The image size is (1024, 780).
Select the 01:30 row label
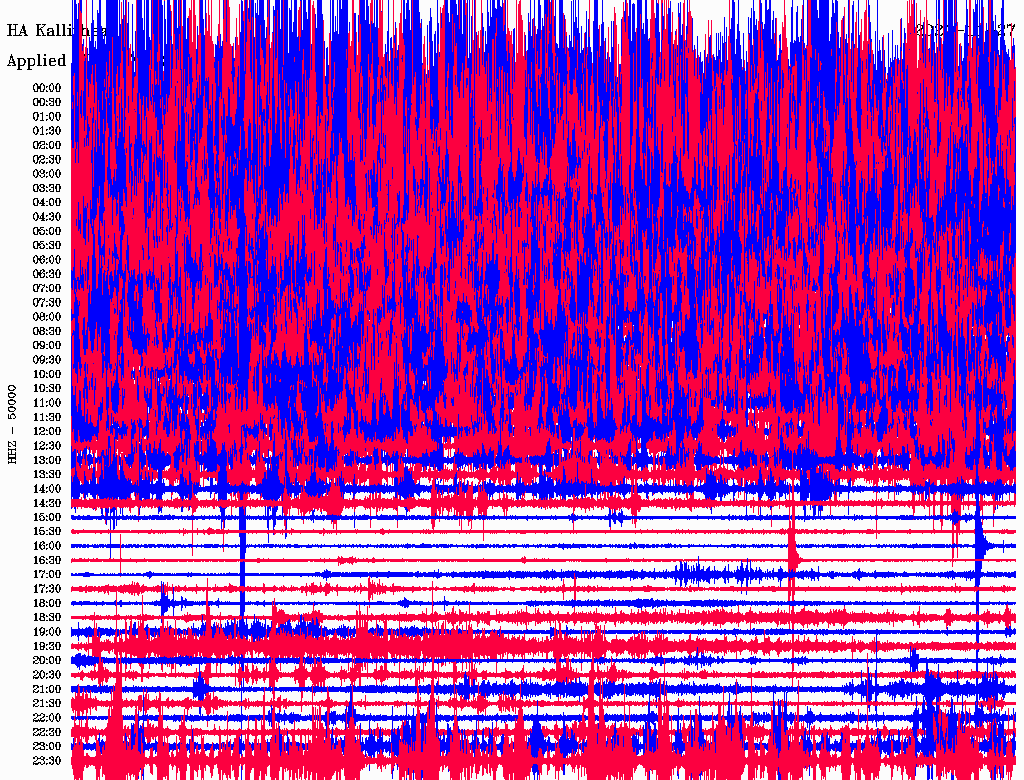coord(47,131)
